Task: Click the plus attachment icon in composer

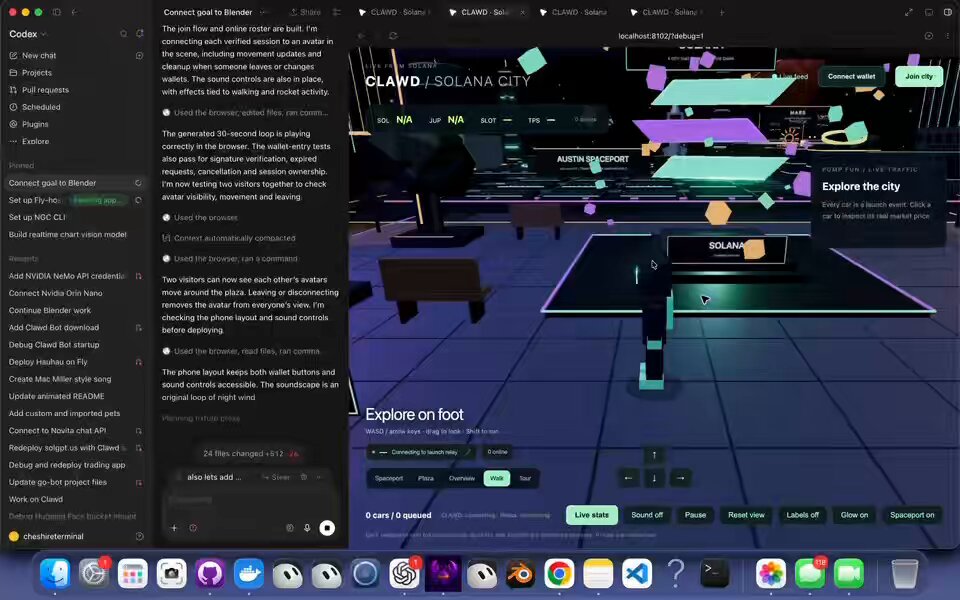Action: [x=174, y=528]
